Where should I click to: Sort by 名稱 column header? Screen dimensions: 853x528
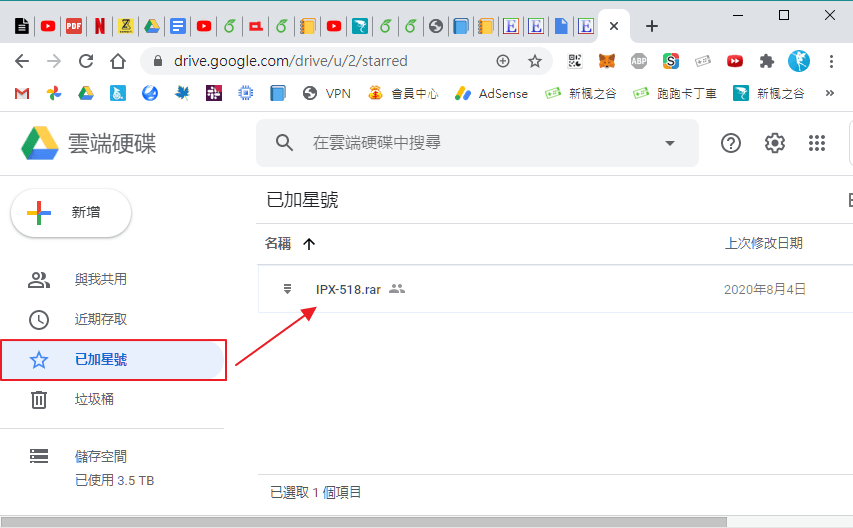(x=277, y=244)
